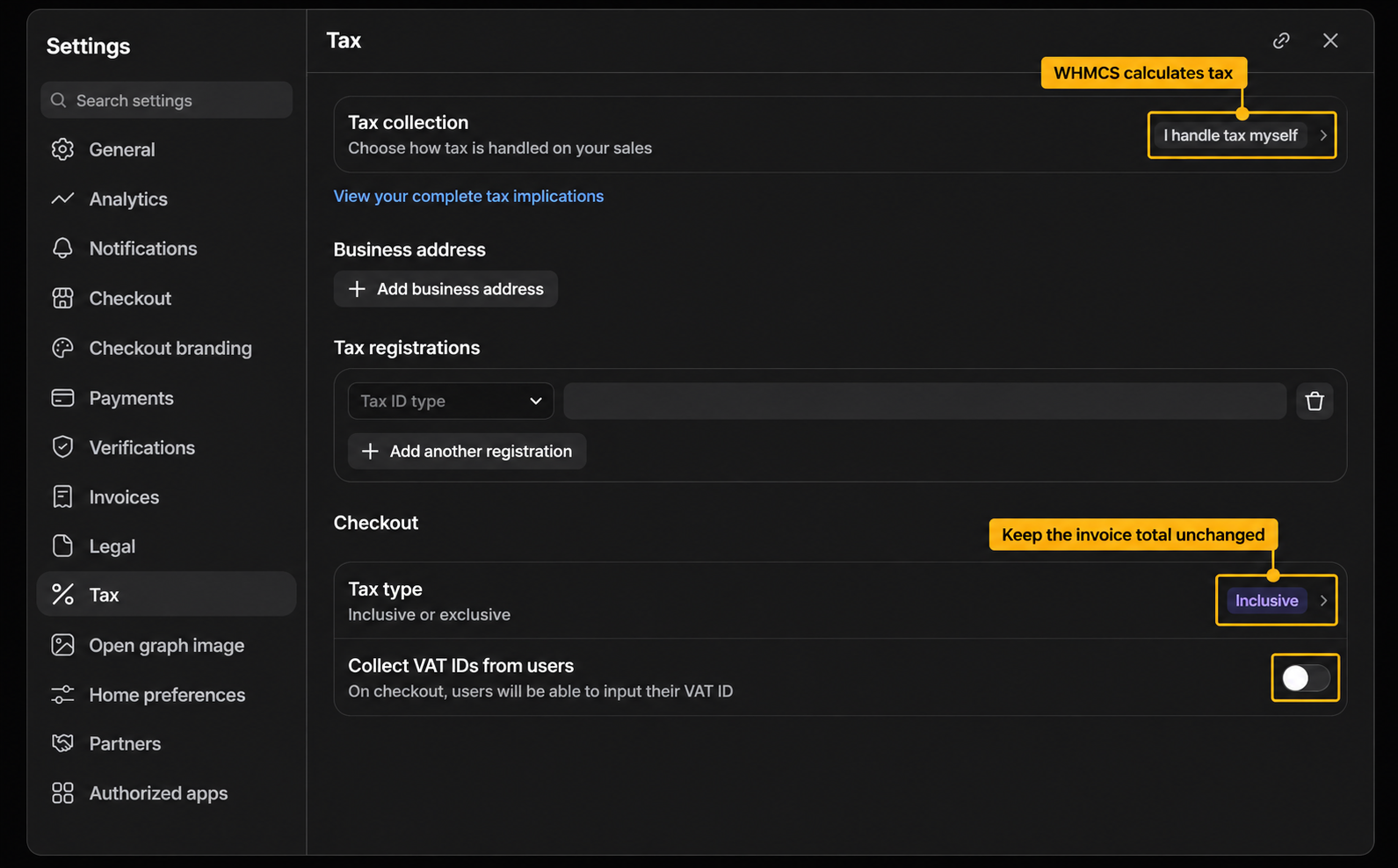This screenshot has width=1398, height=868.
Task: Click the 'Tax collection' heading text
Action: 409,122
